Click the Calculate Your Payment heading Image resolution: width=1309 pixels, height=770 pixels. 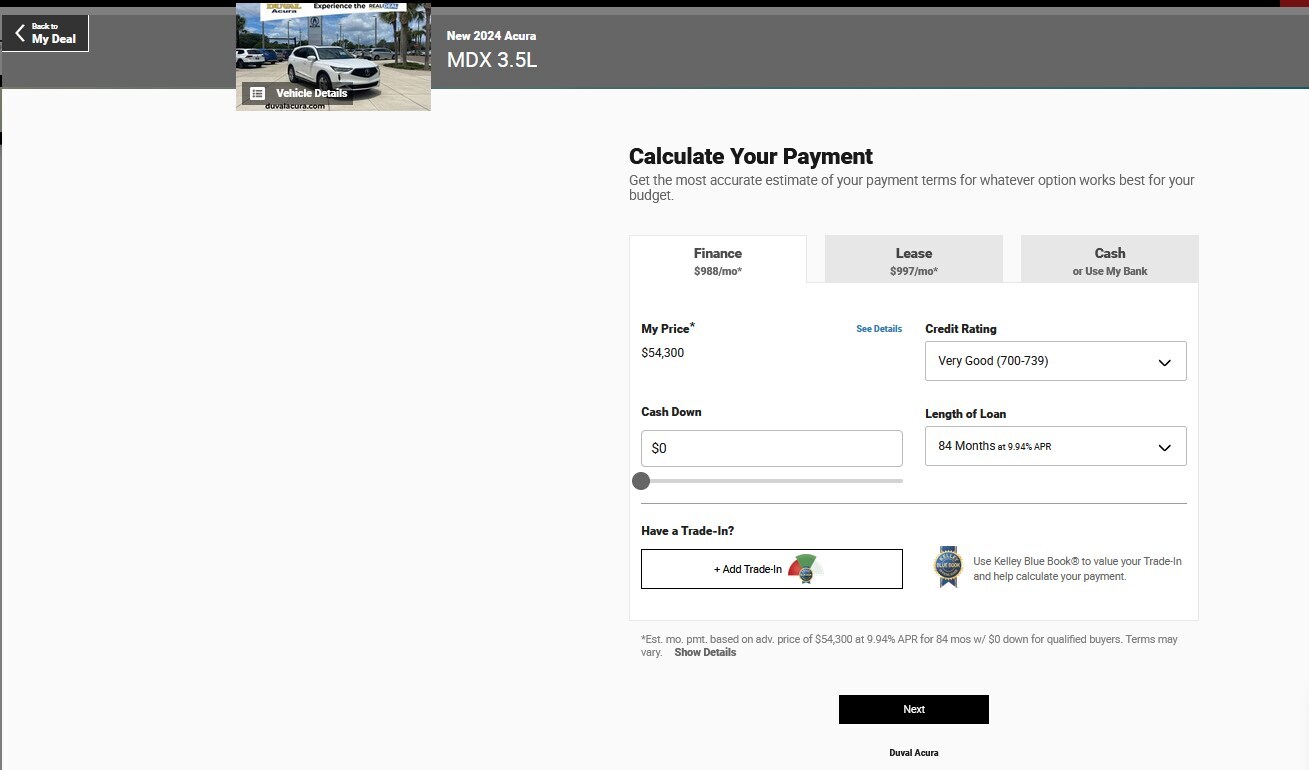tap(751, 156)
